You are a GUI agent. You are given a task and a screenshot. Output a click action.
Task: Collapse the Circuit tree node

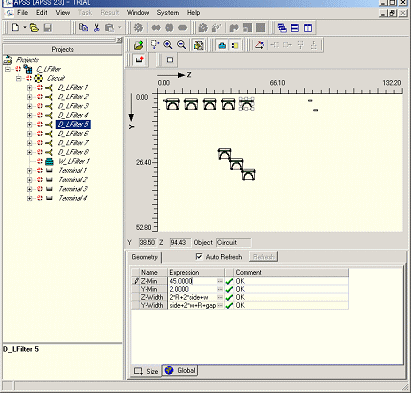[x=19, y=79]
